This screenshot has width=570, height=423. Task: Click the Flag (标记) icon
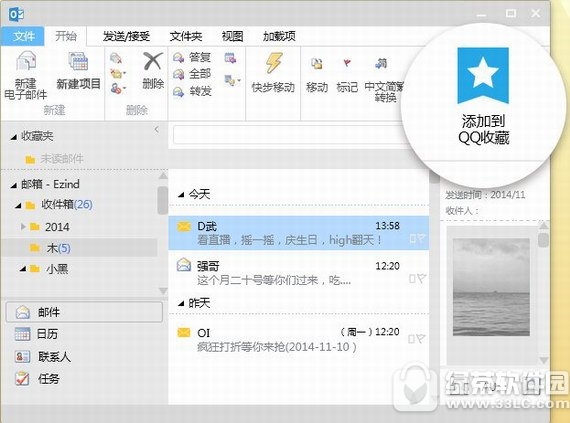347,64
